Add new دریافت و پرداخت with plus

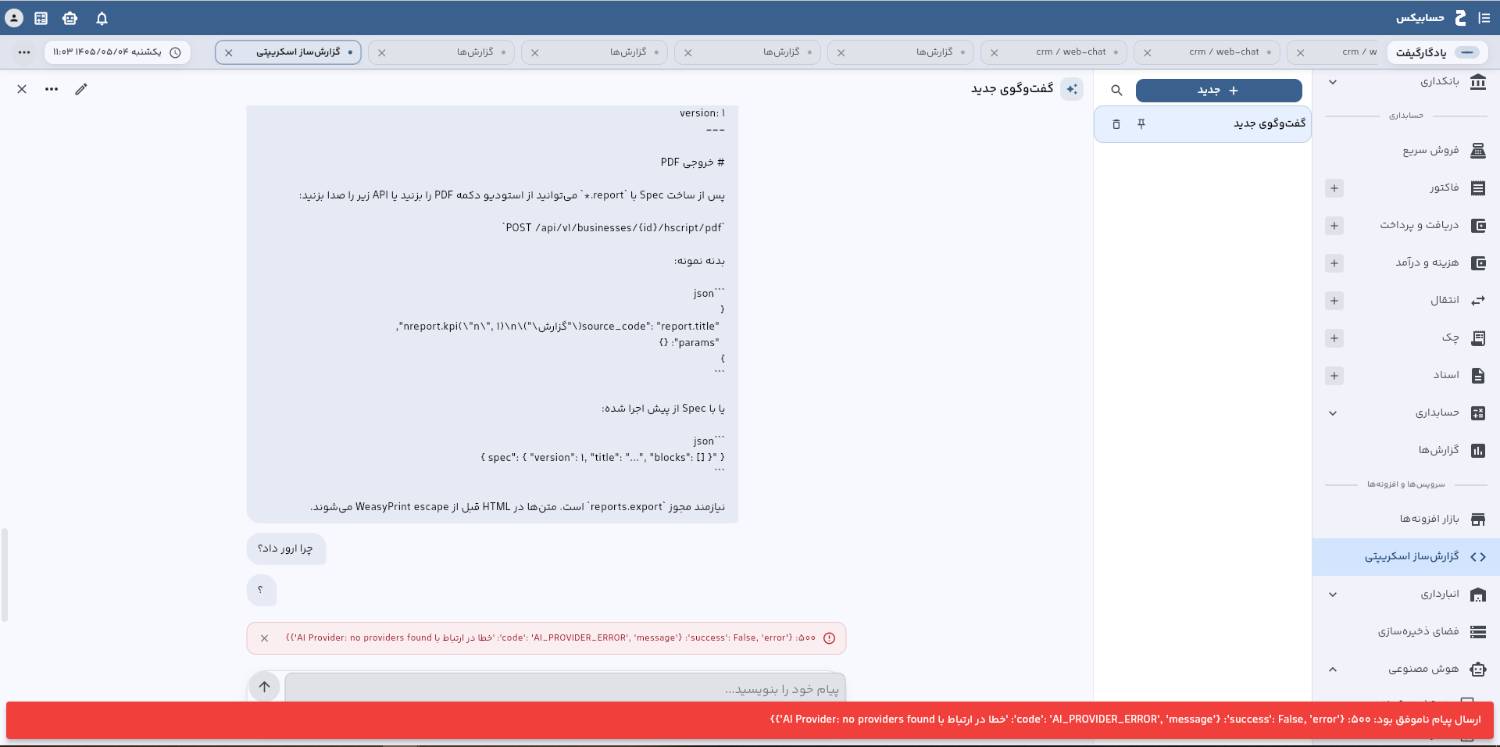coord(1334,225)
